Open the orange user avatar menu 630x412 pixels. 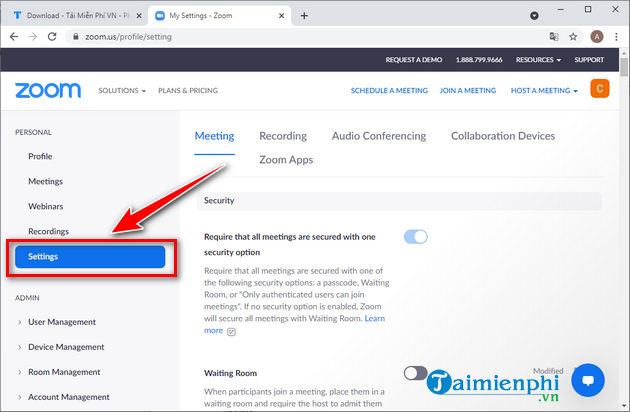coord(600,90)
